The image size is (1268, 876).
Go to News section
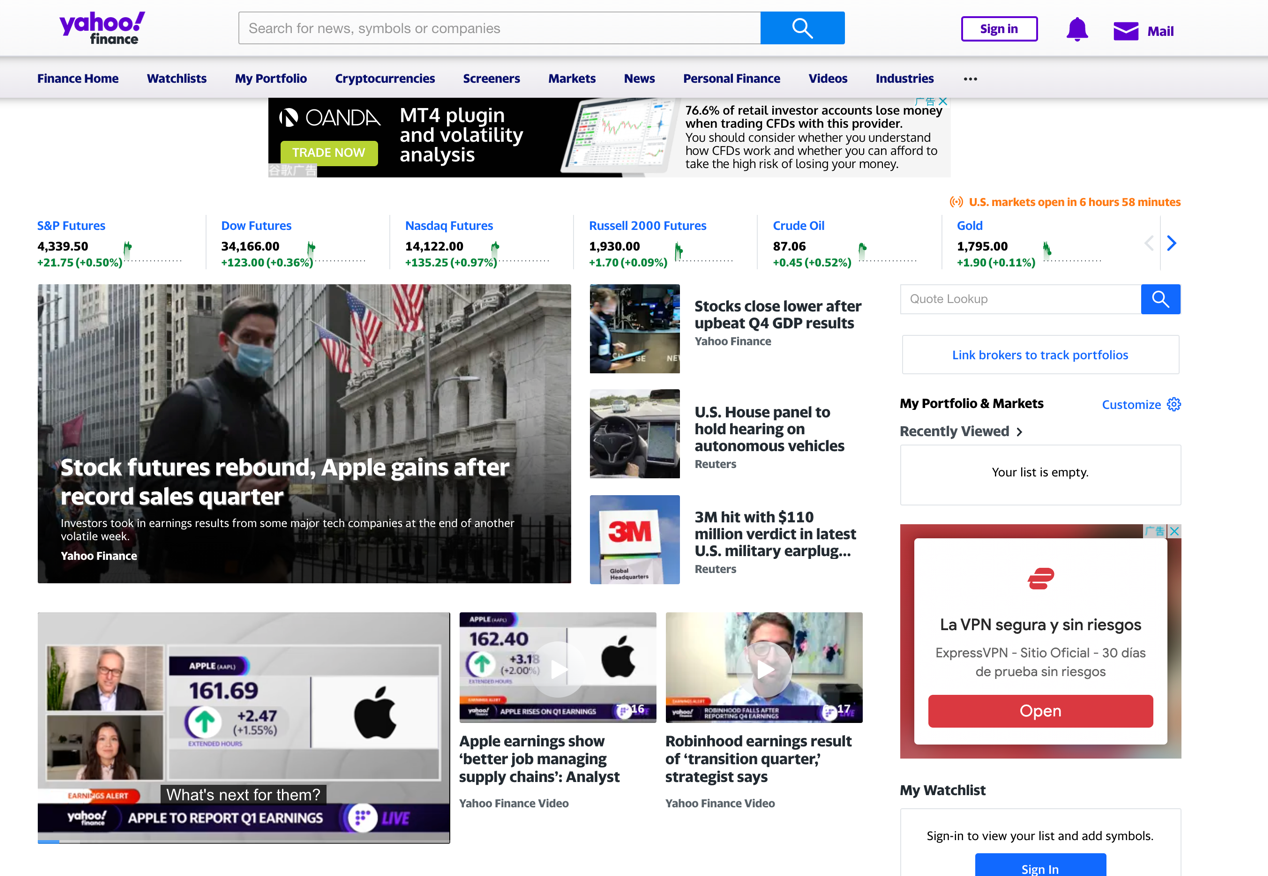639,78
